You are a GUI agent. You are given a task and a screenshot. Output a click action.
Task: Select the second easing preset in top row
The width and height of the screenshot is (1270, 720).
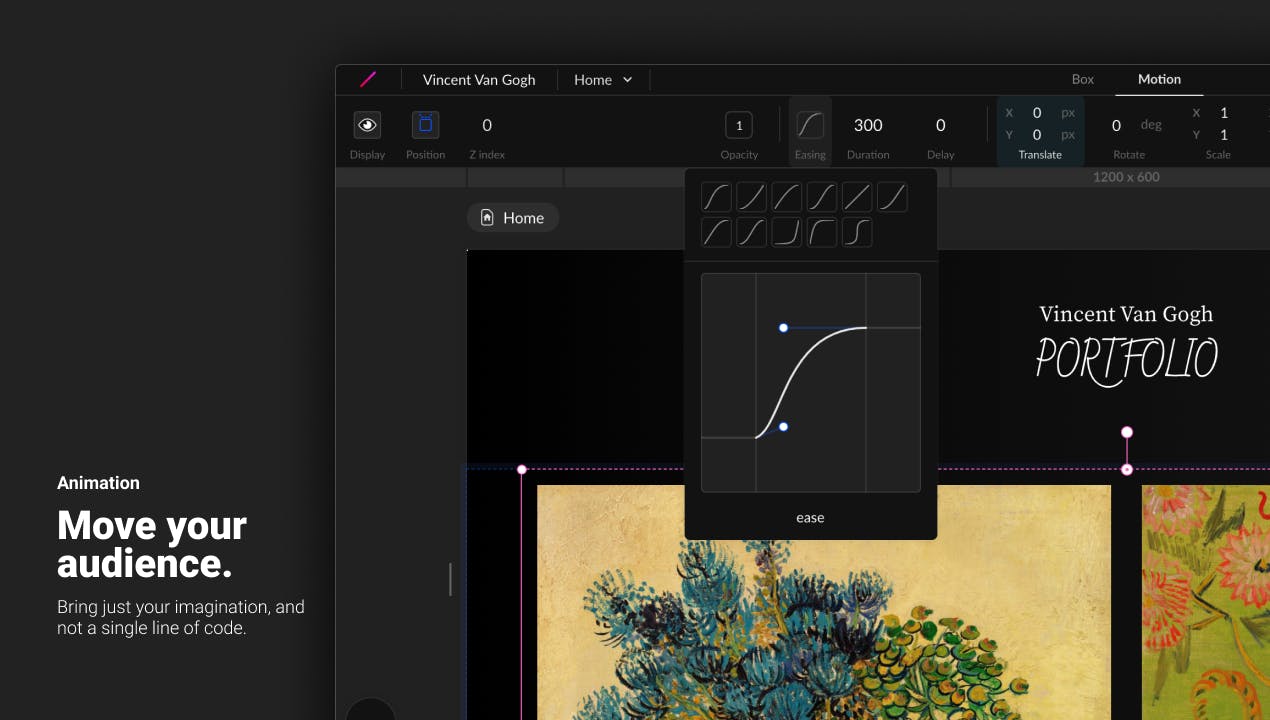[x=751, y=197]
